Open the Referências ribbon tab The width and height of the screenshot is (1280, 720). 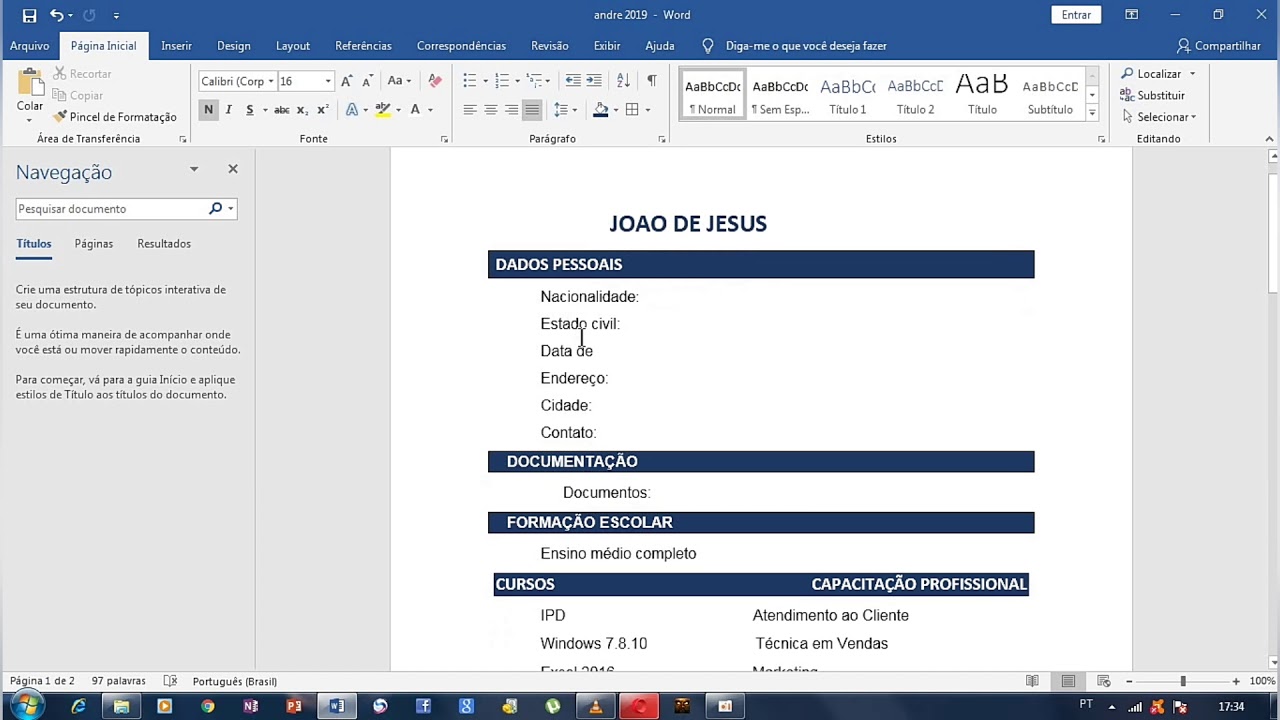click(x=363, y=46)
